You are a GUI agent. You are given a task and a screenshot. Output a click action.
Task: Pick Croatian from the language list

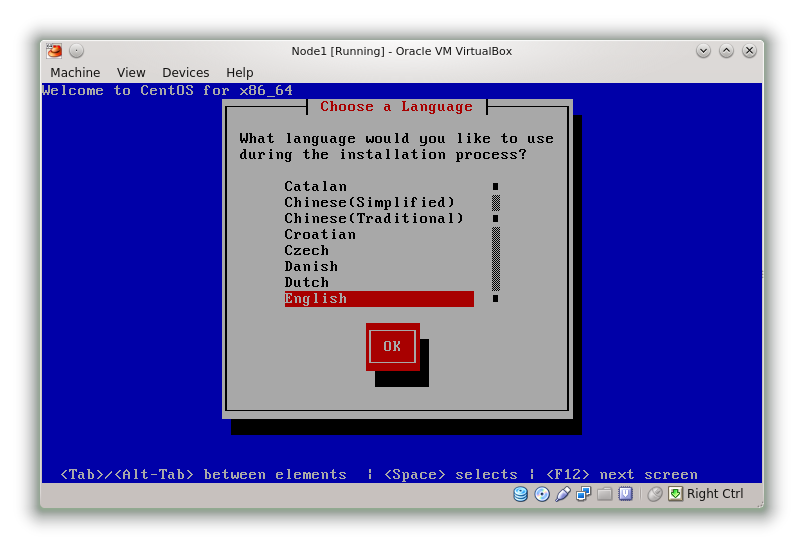click(379, 234)
